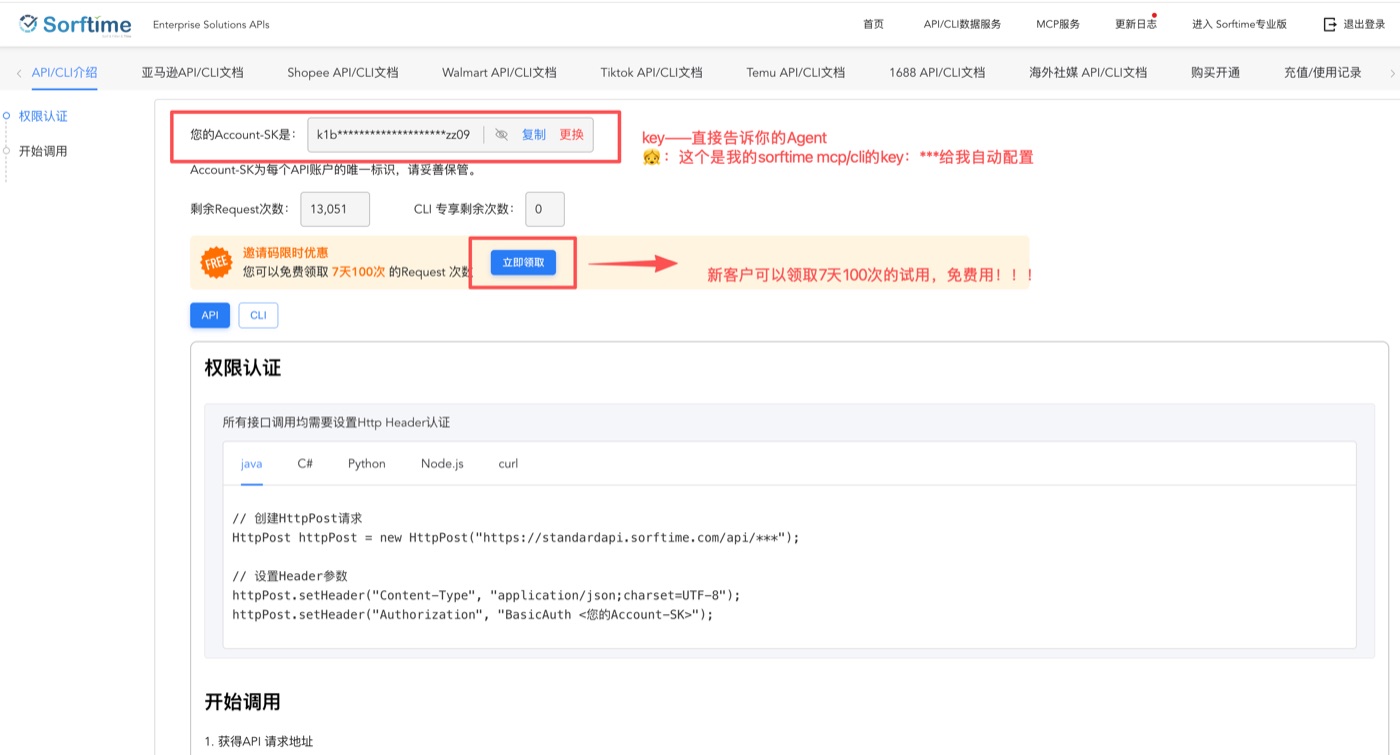Click the 开始调用 section heading

[x=243, y=701]
